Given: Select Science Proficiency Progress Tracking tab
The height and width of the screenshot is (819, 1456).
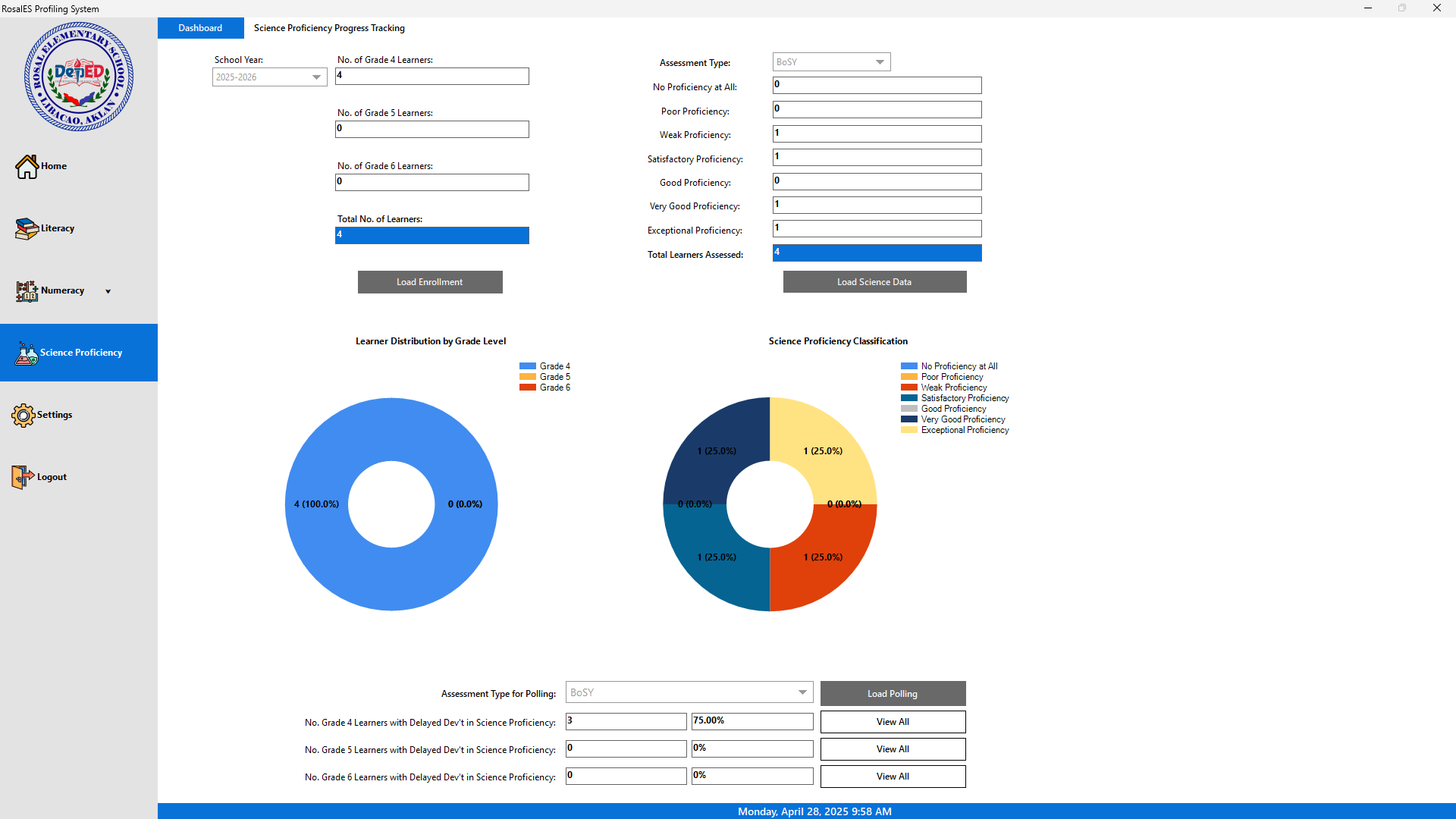Looking at the screenshot, I should pyautogui.click(x=329, y=28).
